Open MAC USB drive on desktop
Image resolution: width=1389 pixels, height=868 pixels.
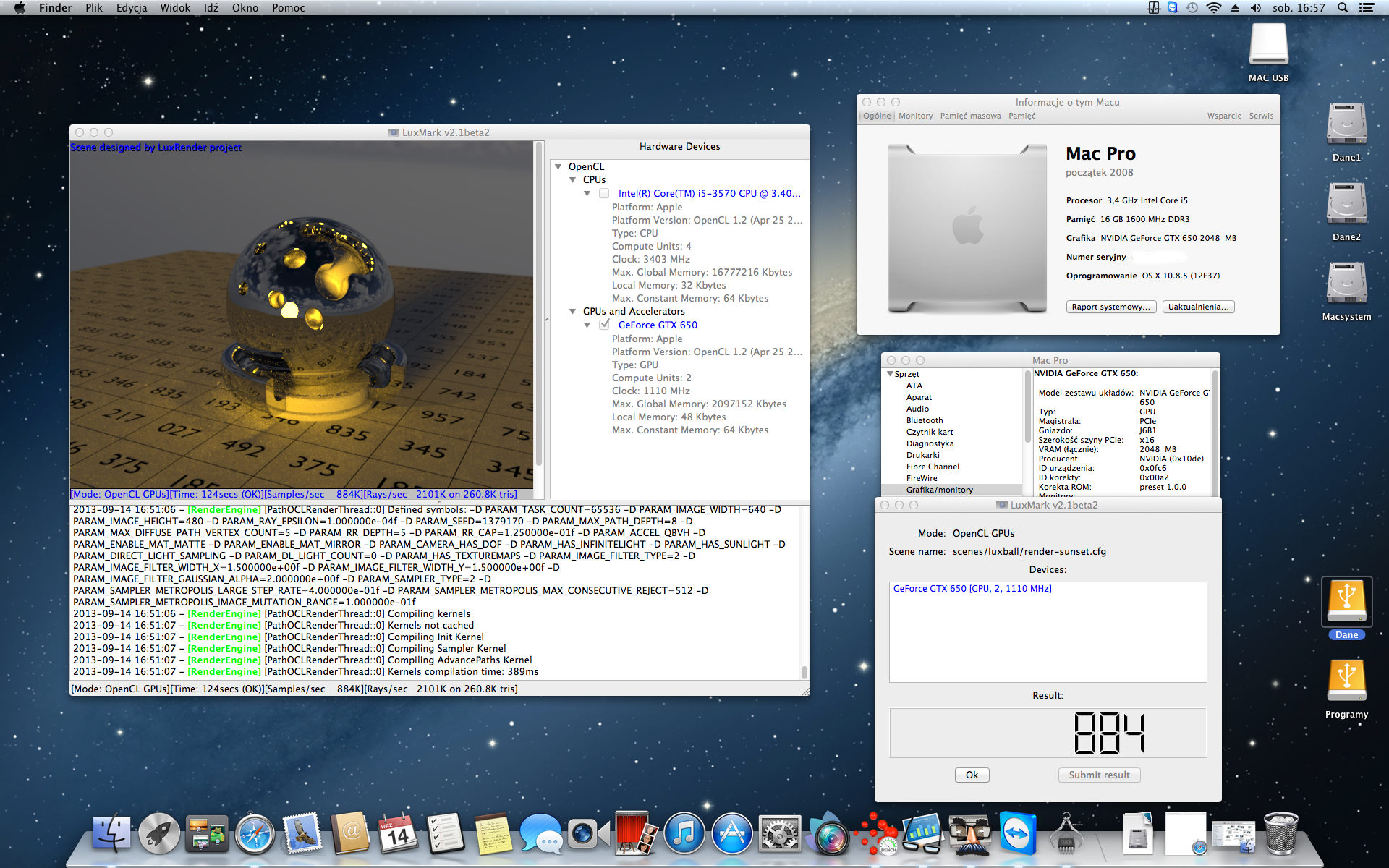pyautogui.click(x=1268, y=46)
